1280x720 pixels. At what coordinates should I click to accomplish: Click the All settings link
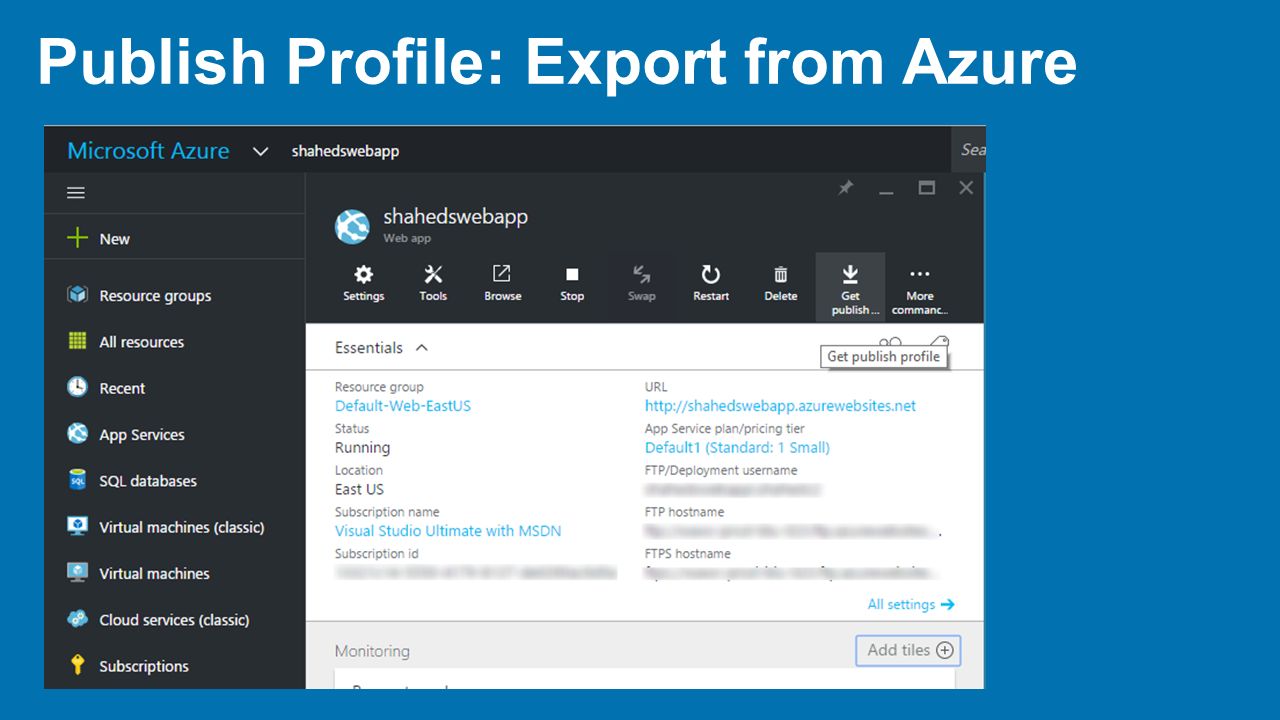[x=911, y=604]
